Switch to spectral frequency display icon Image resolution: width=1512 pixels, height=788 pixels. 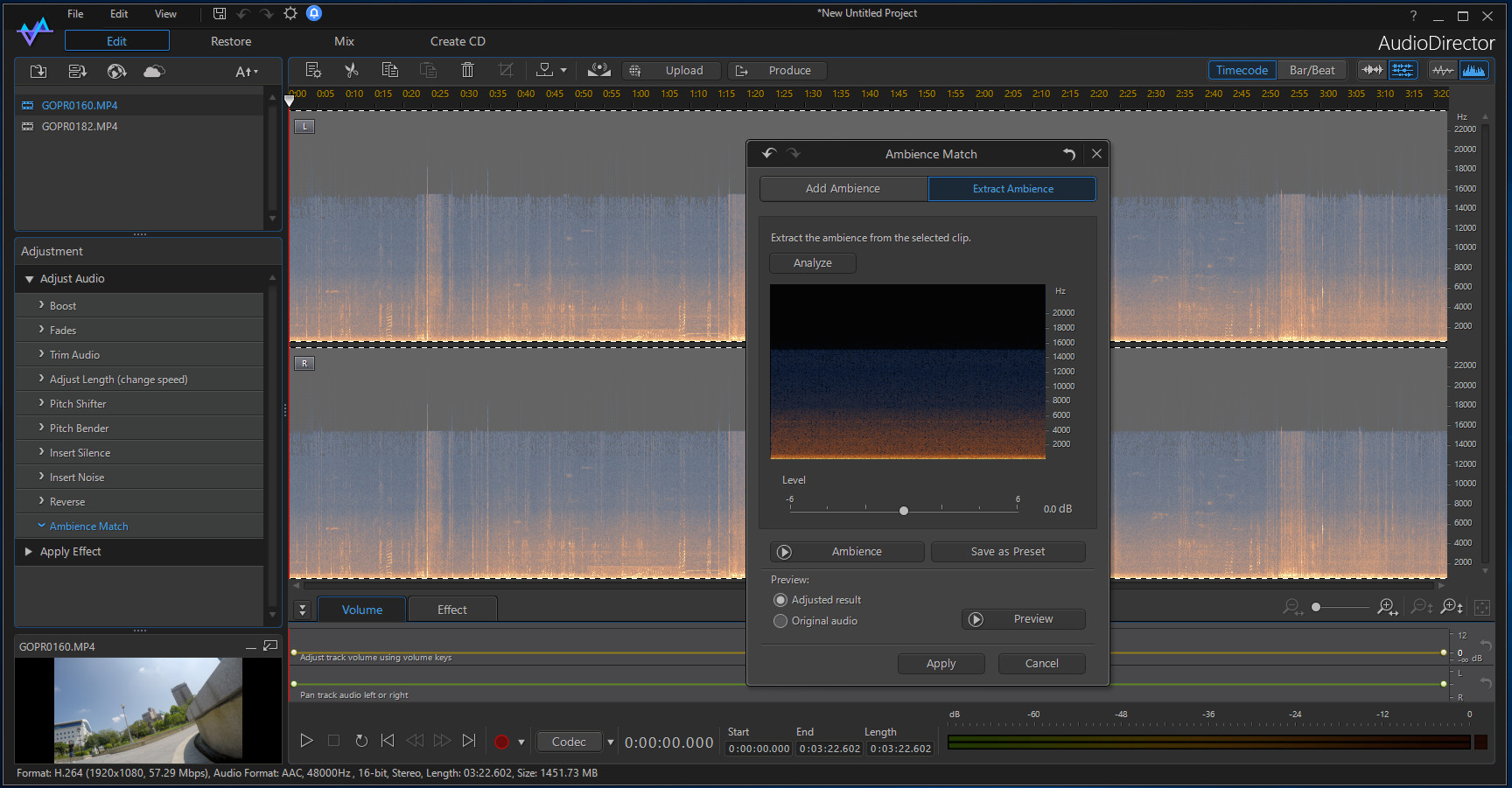[x=1474, y=70]
